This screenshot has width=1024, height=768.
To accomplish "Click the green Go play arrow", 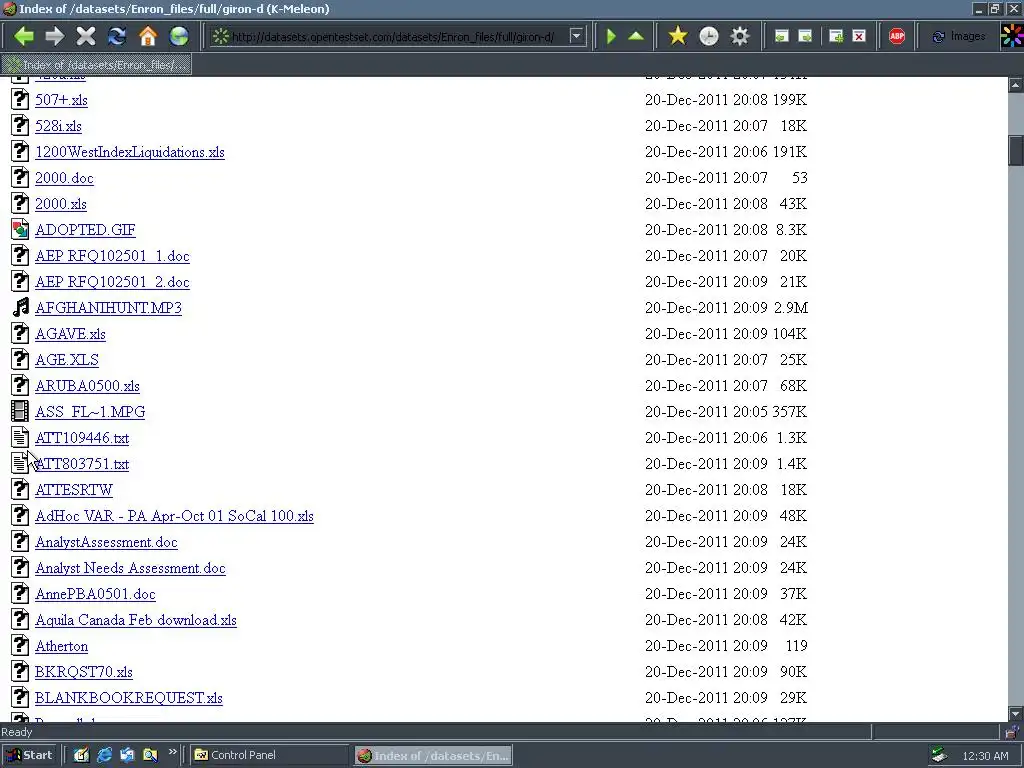I will [611, 36].
